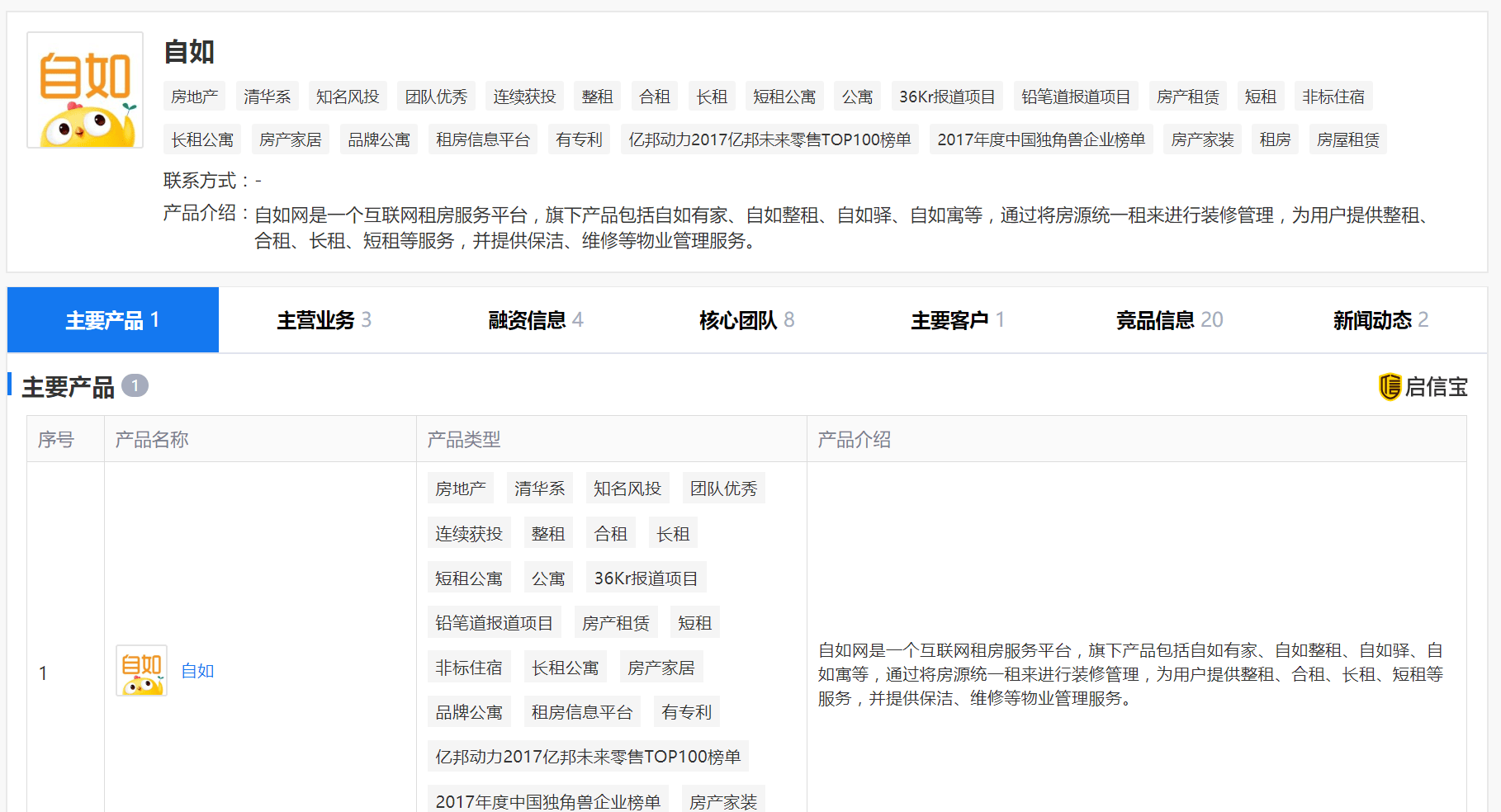Click the 连续获投 tag in the product table
This screenshot has width=1501, height=812.
[x=469, y=533]
